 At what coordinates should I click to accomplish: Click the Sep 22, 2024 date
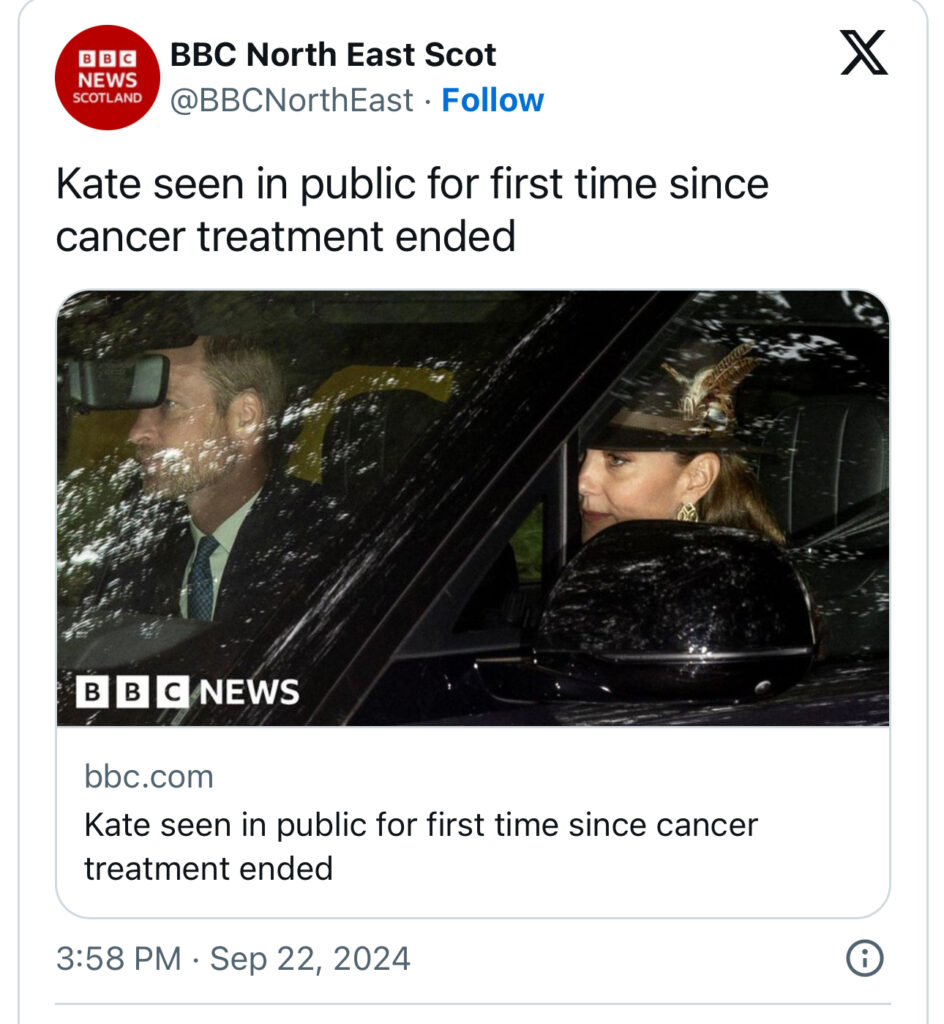pyautogui.click(x=310, y=959)
